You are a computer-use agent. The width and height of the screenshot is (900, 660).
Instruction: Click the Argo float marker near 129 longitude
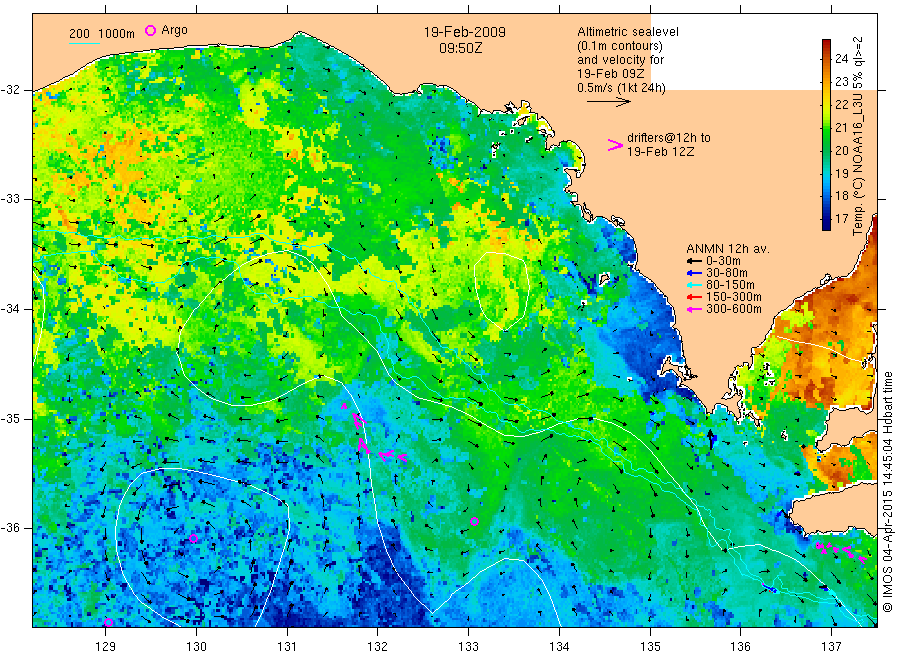[x=108, y=622]
